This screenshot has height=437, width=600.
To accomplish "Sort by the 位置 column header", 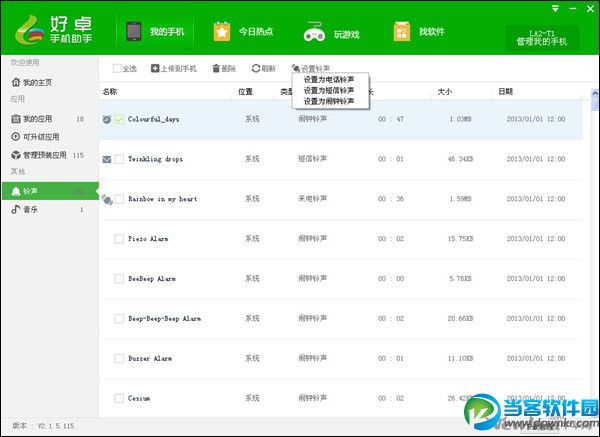I will click(246, 91).
